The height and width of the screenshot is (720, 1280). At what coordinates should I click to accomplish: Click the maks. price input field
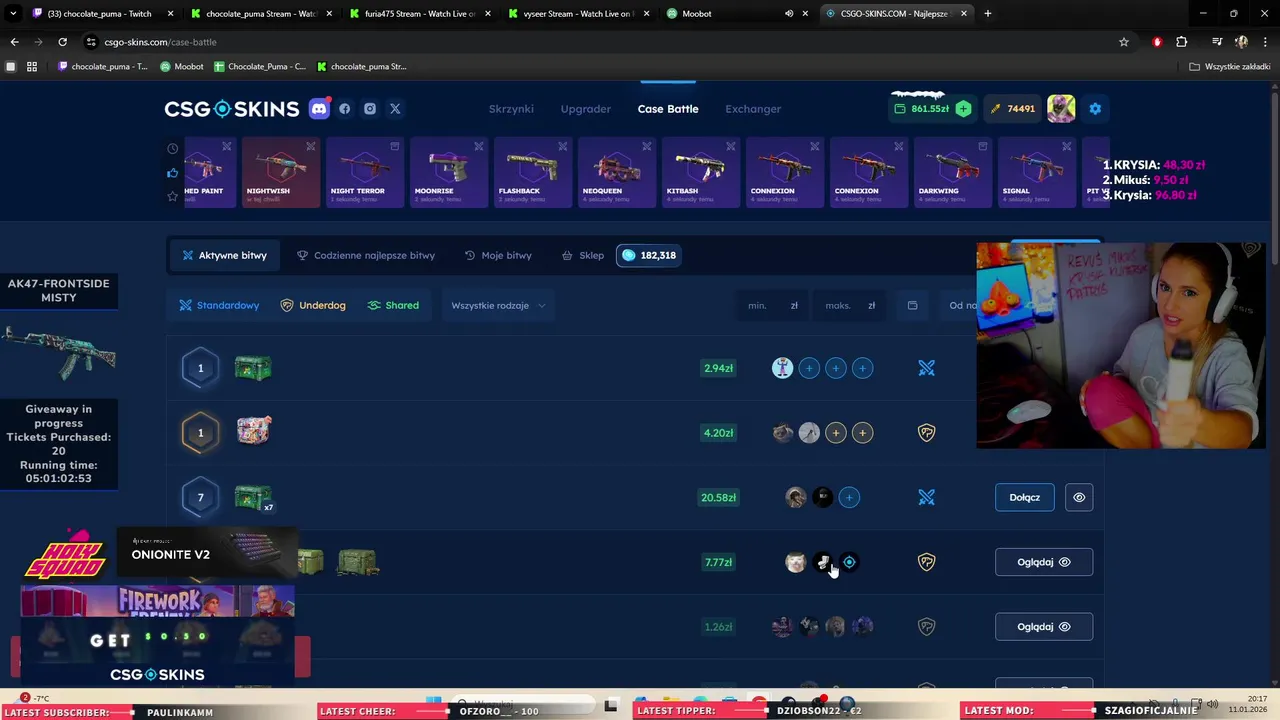[850, 305]
